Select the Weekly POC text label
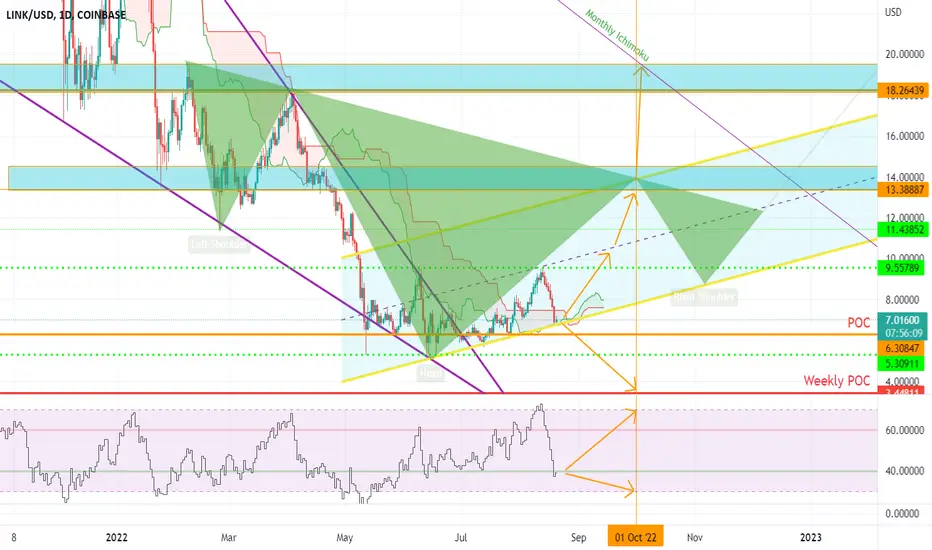The image size is (932, 550). [x=836, y=381]
